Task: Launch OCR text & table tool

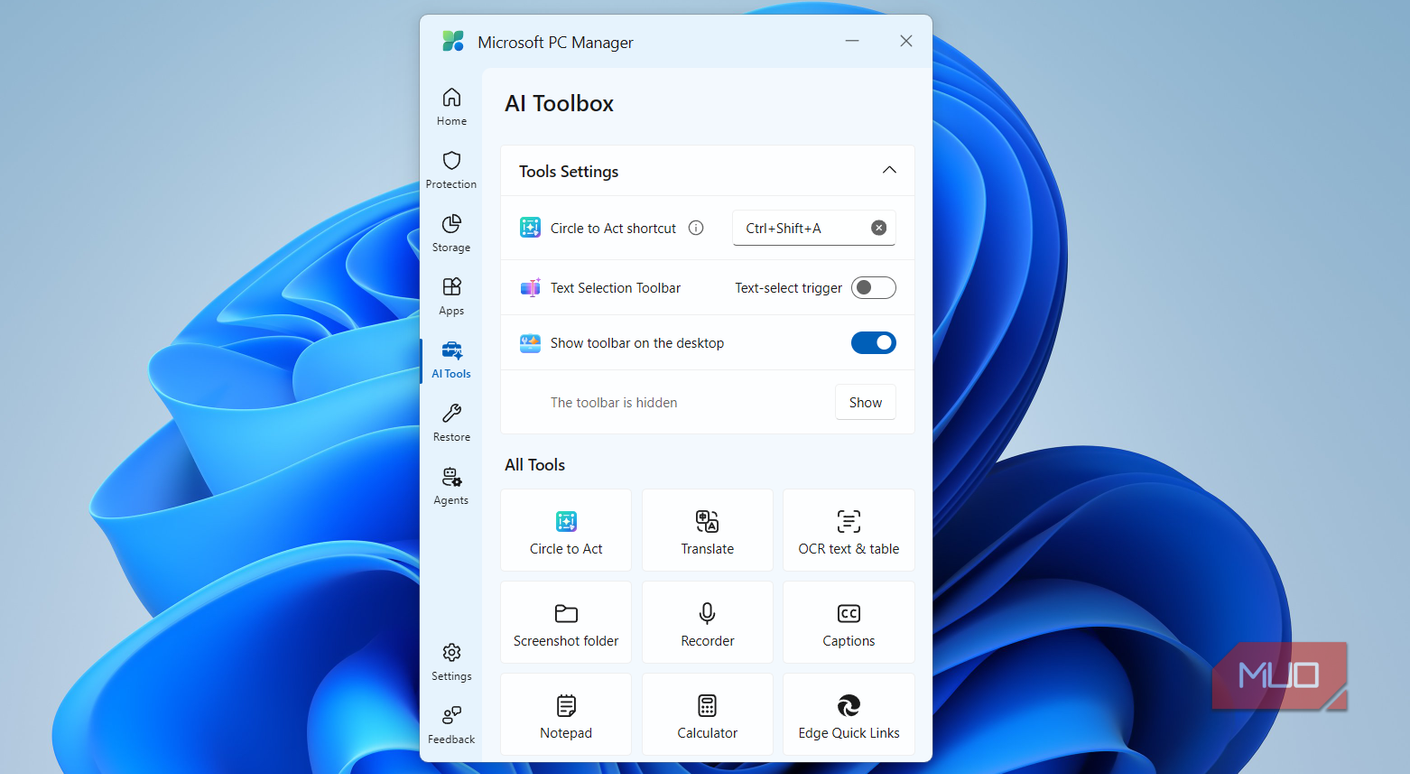Action: point(848,530)
